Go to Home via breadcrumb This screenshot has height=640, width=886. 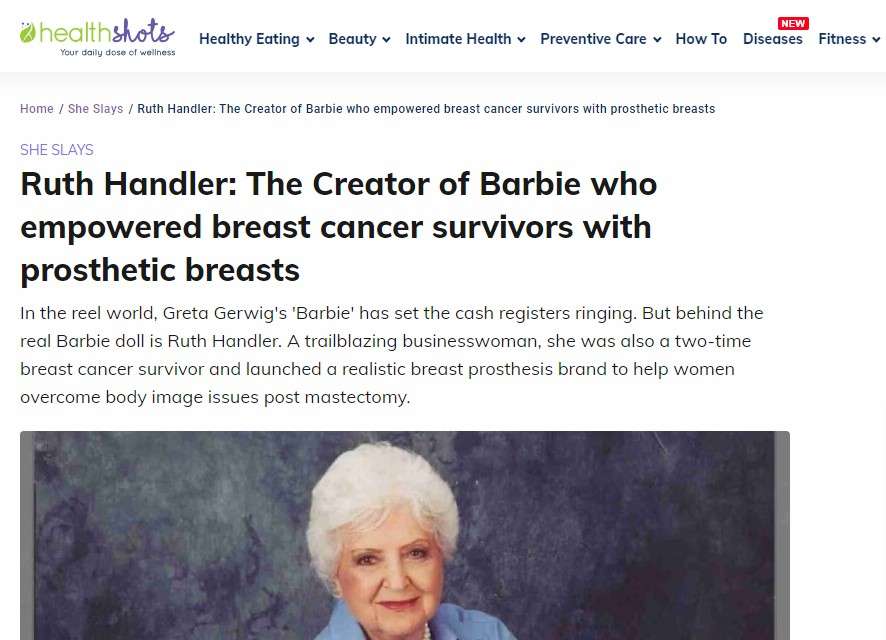pos(37,109)
